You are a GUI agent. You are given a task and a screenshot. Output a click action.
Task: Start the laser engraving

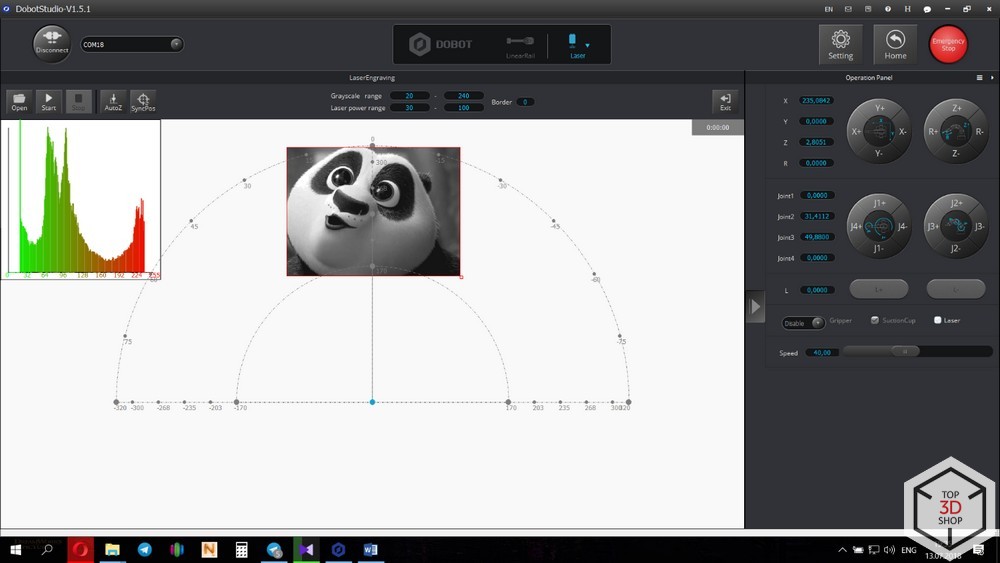pos(48,101)
